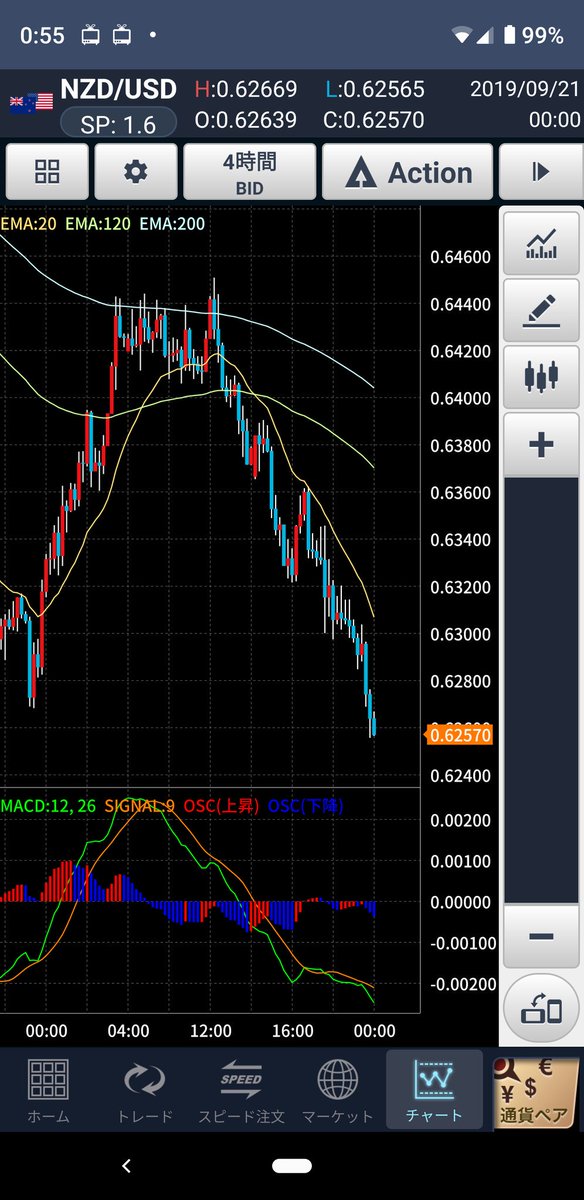
Task: Open the トレード tab
Action: [145, 1090]
